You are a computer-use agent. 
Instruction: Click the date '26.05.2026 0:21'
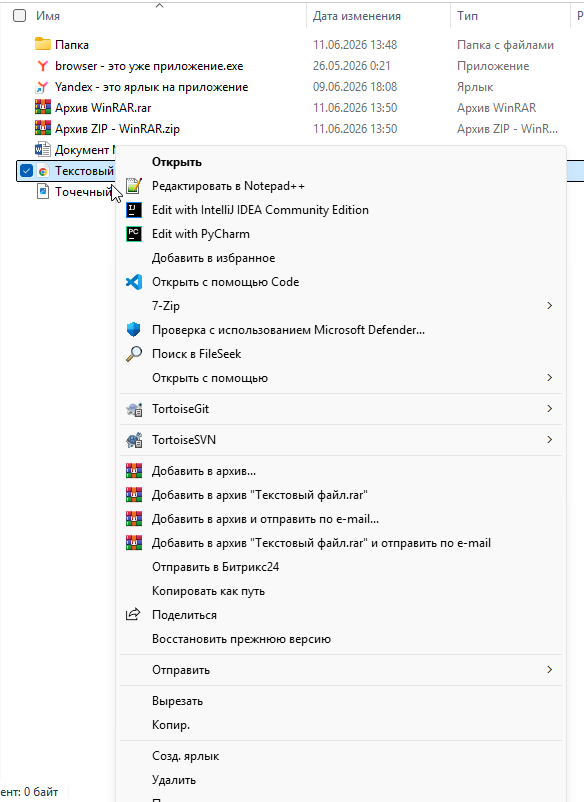351,66
